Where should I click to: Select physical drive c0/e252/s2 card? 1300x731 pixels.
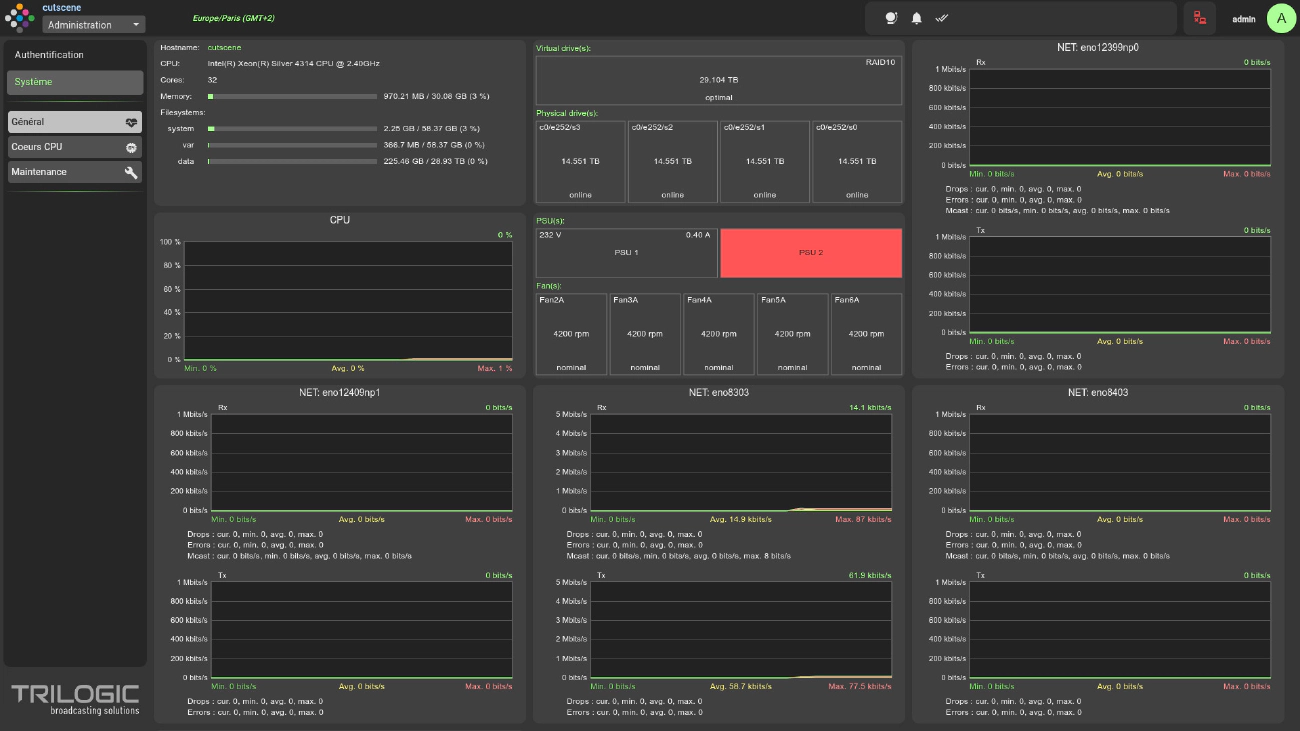[673, 161]
